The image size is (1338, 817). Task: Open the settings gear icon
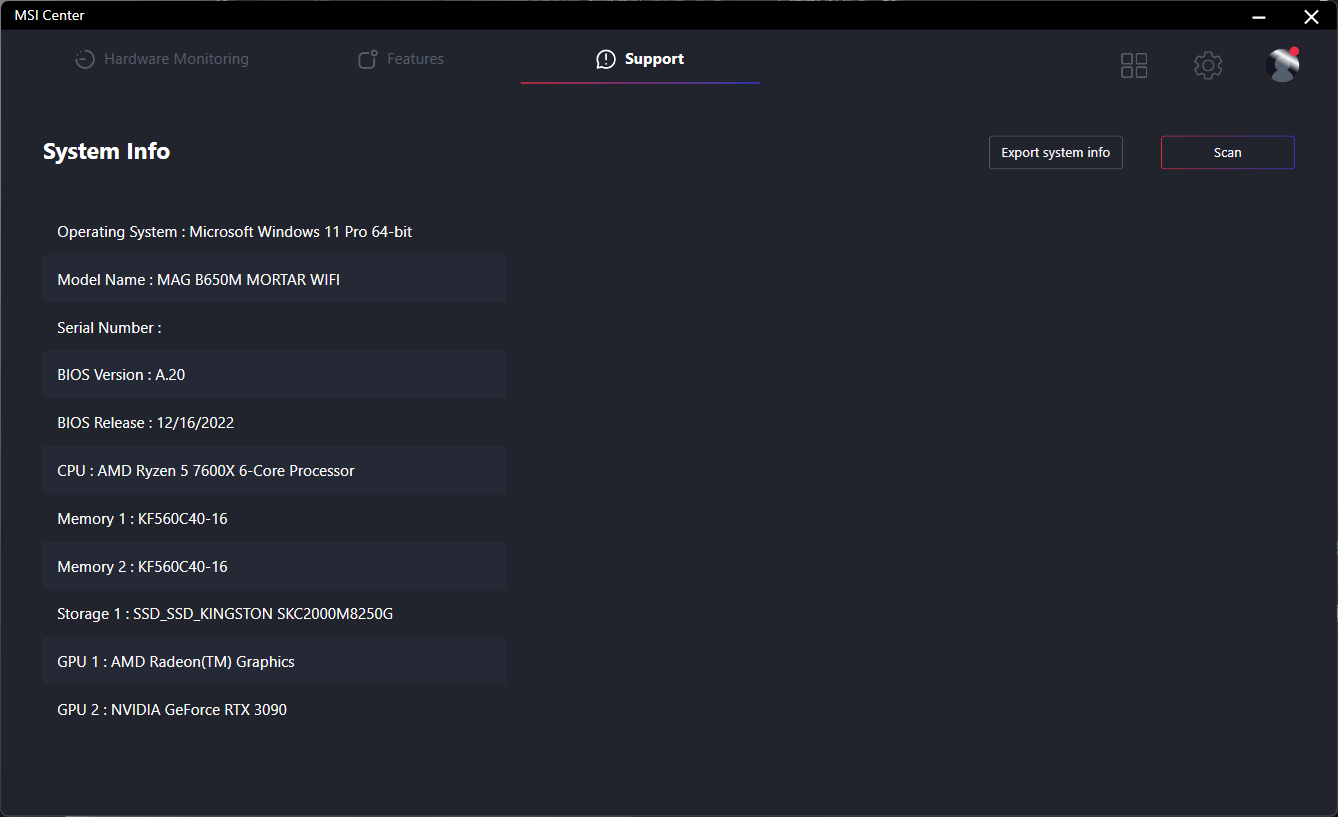[1208, 66]
